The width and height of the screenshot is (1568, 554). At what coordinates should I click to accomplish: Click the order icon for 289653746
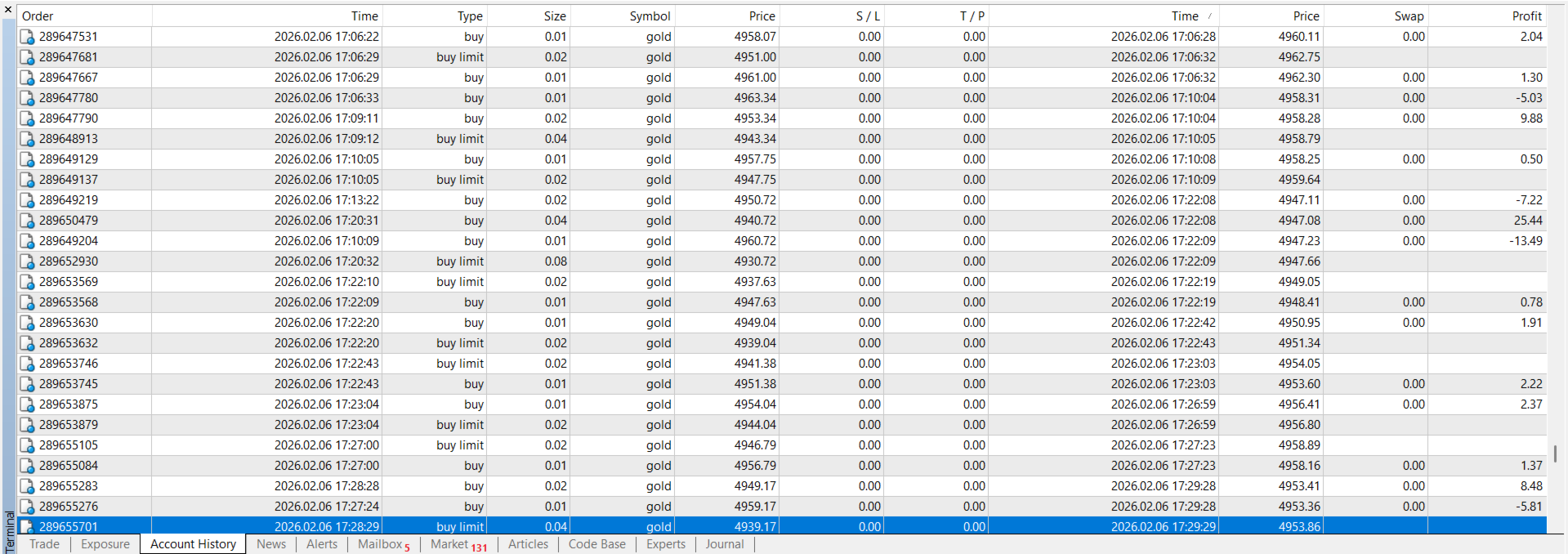point(27,364)
